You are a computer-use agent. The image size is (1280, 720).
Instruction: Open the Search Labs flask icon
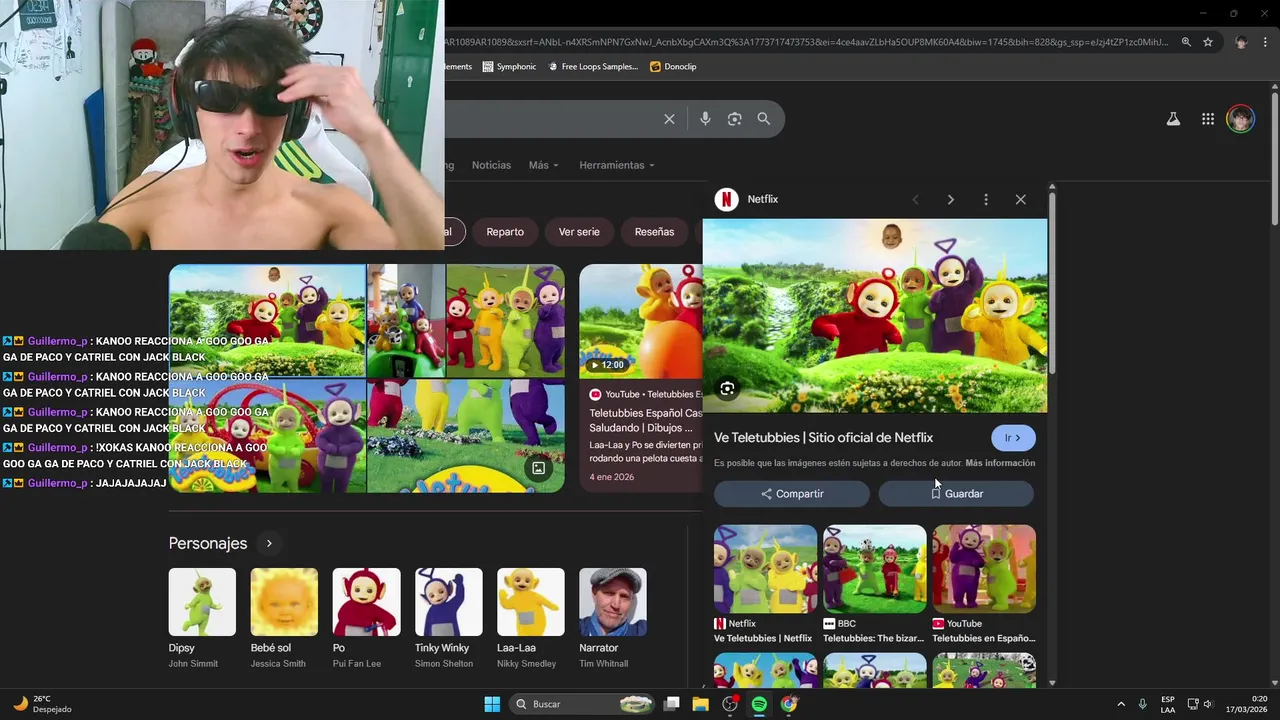1173,119
